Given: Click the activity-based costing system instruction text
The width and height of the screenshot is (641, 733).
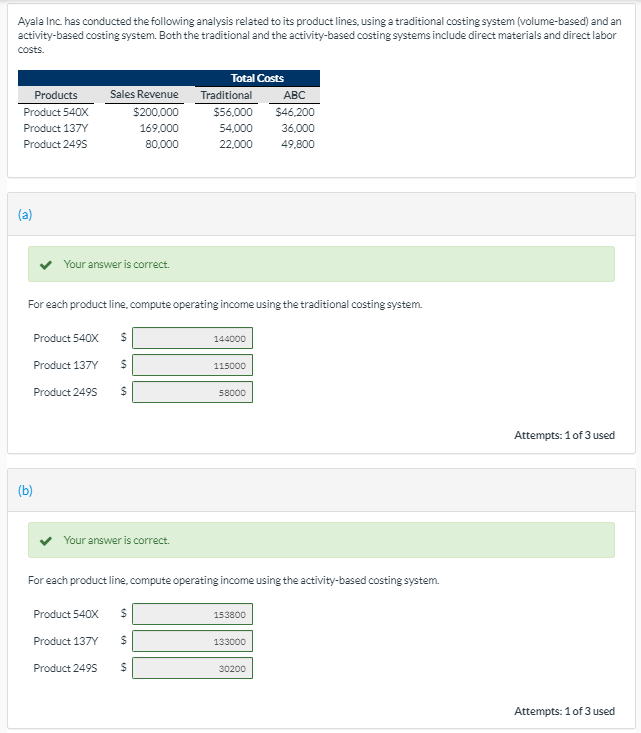Looking at the screenshot, I should (233, 580).
